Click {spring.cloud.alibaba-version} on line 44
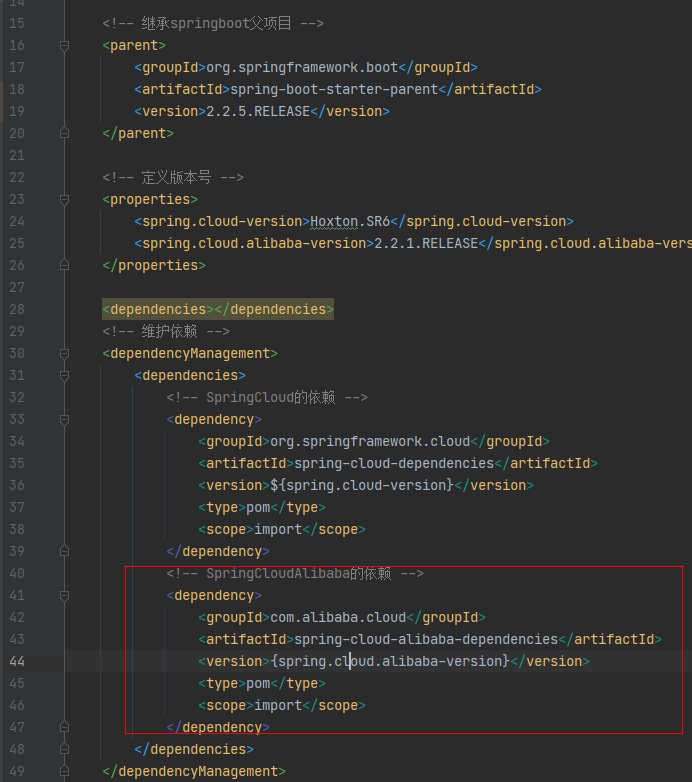The width and height of the screenshot is (692, 782). coord(390,661)
